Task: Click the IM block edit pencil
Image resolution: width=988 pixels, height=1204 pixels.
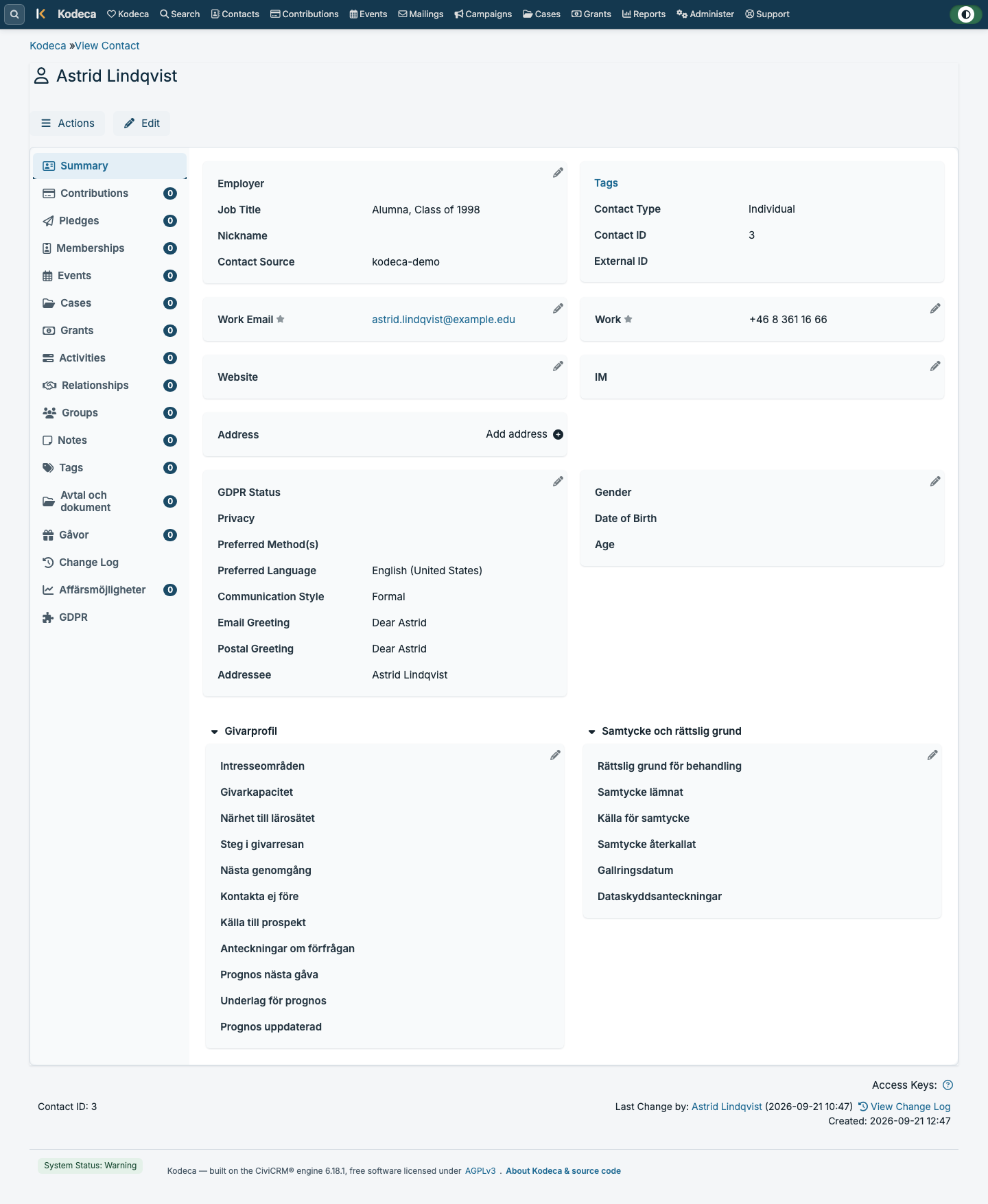Action: (935, 366)
